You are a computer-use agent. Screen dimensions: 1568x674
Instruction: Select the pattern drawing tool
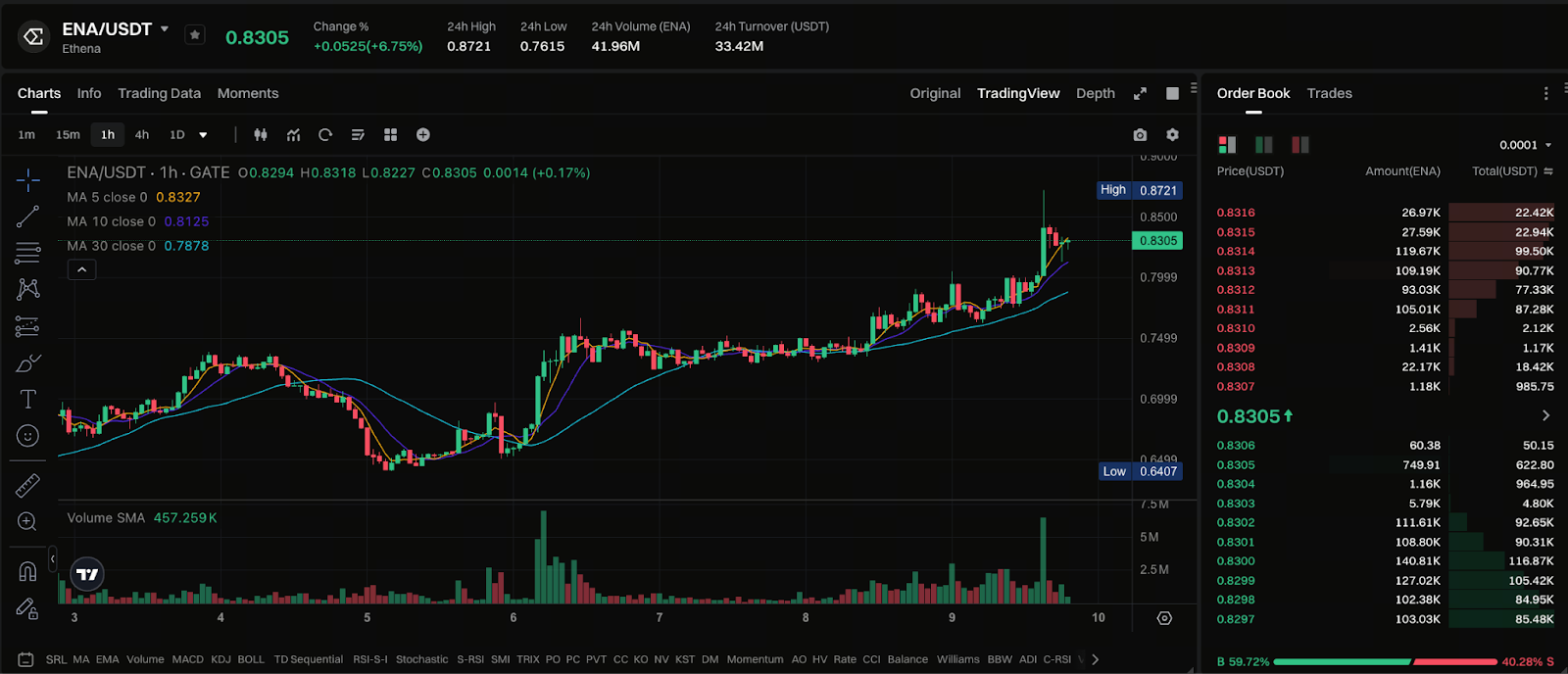(27, 289)
